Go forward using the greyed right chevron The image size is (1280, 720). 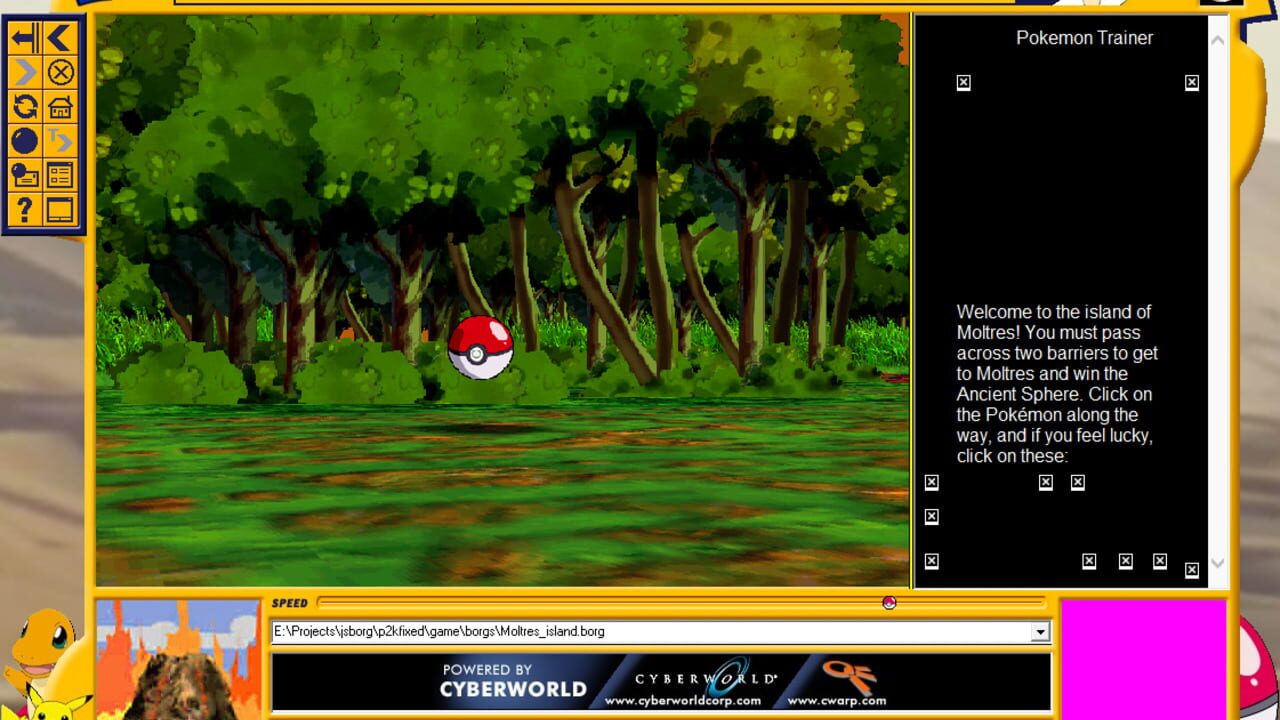[x=25, y=73]
